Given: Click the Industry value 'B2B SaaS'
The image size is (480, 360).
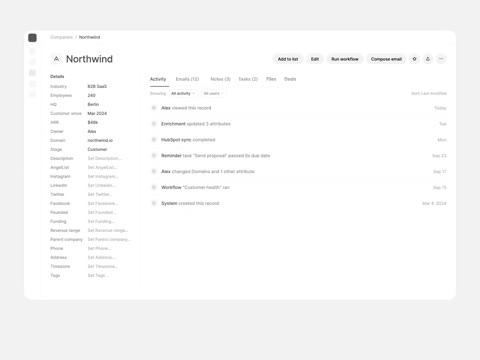Looking at the screenshot, I should tap(97, 86).
